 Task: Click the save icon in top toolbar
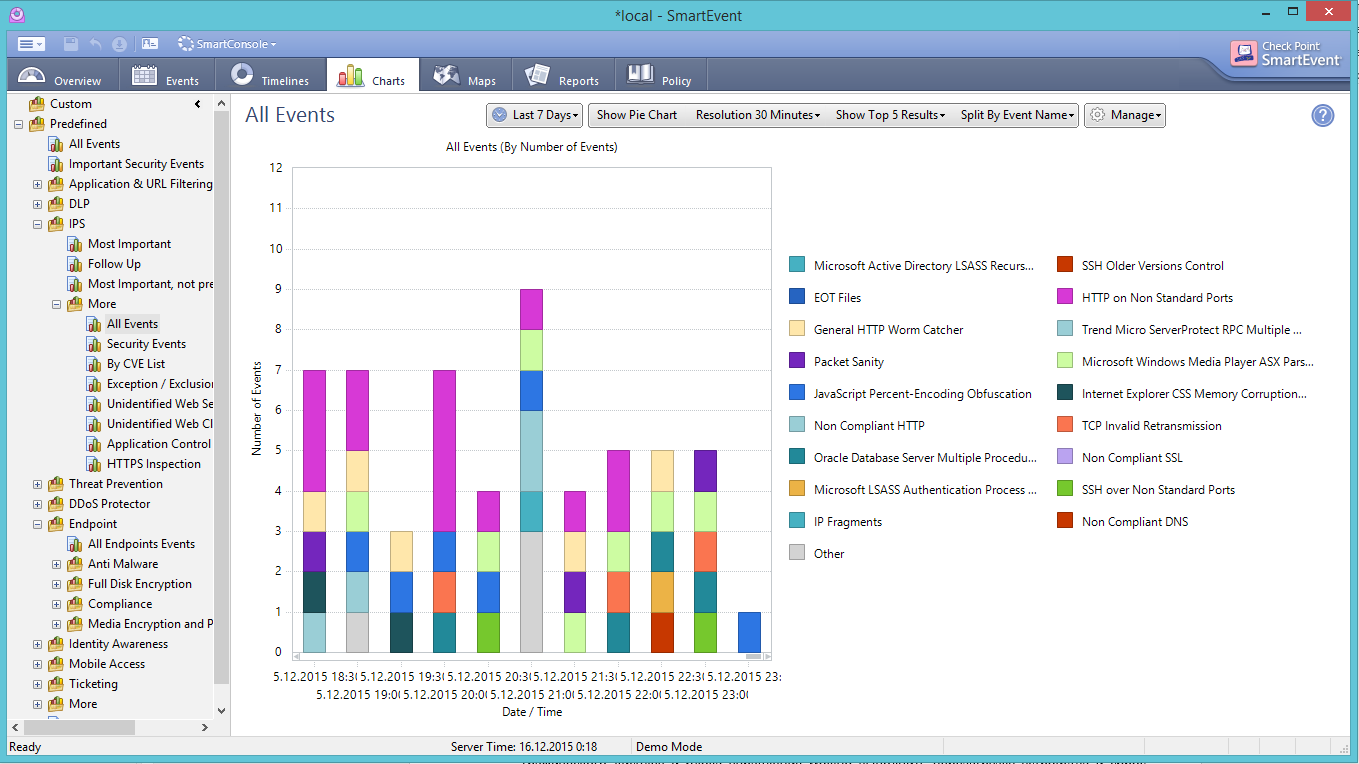pos(71,44)
